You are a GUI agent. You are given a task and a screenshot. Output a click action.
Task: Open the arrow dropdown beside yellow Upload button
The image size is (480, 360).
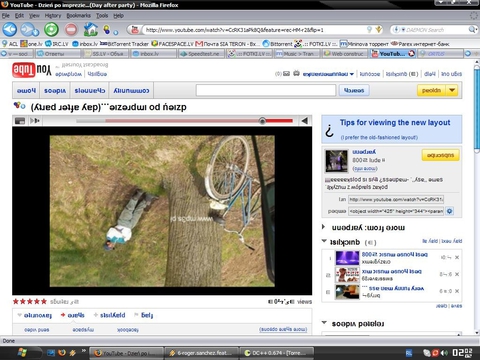pyautogui.click(x=452, y=90)
